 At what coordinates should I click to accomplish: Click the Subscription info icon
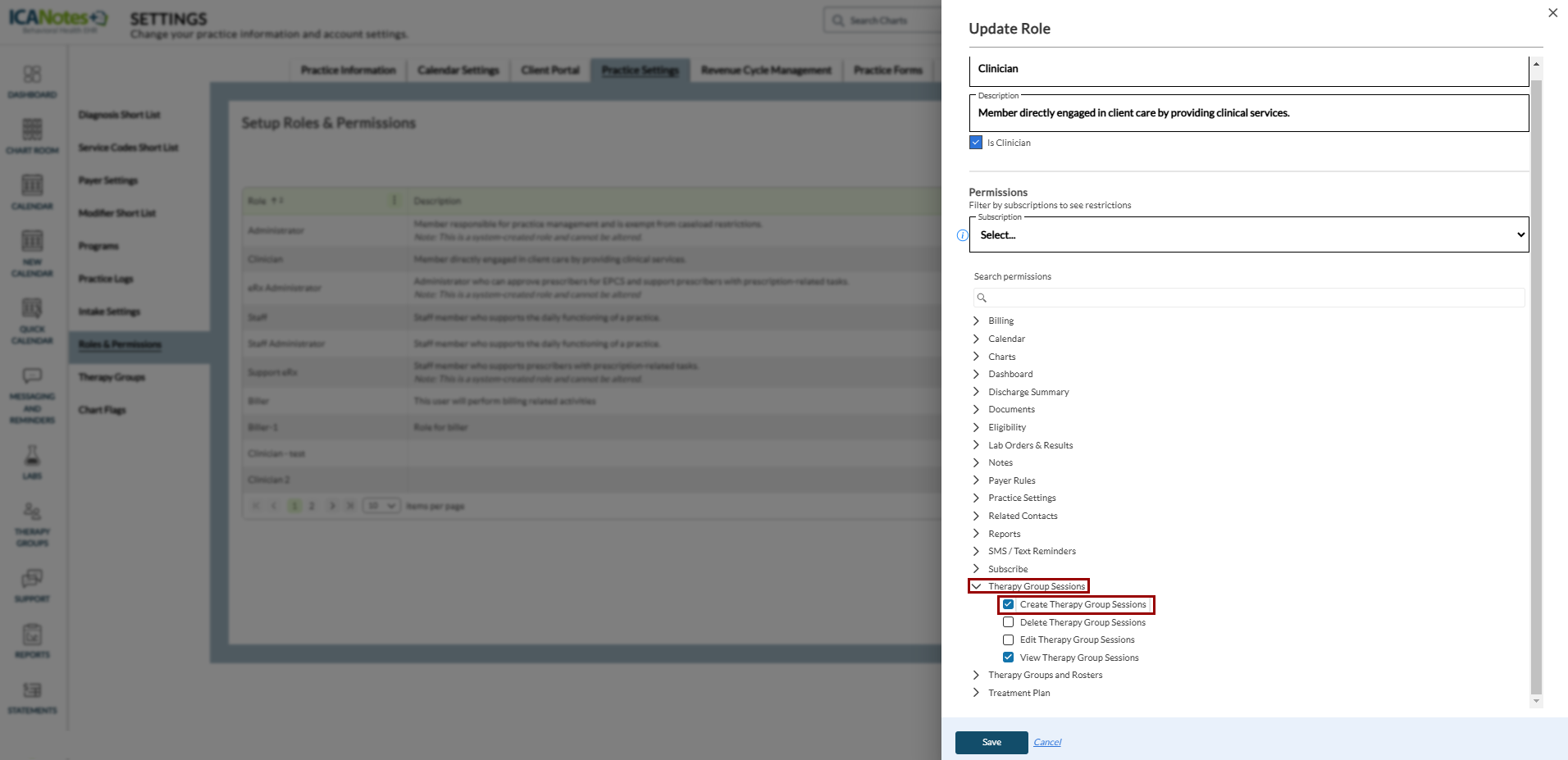[x=963, y=235]
